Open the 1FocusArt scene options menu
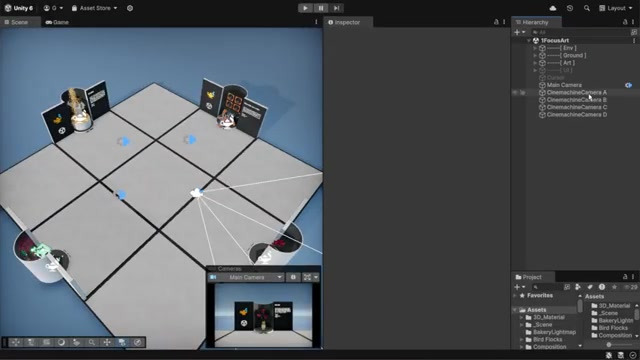640x360 pixels. [634, 41]
